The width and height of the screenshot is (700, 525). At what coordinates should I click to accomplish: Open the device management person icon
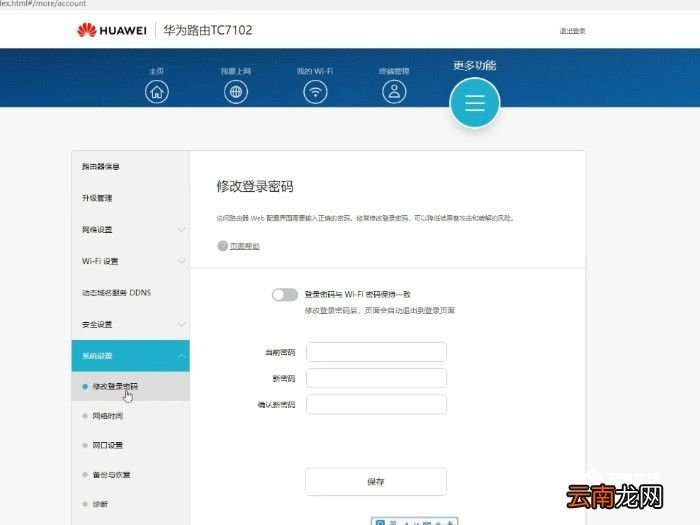(x=394, y=92)
